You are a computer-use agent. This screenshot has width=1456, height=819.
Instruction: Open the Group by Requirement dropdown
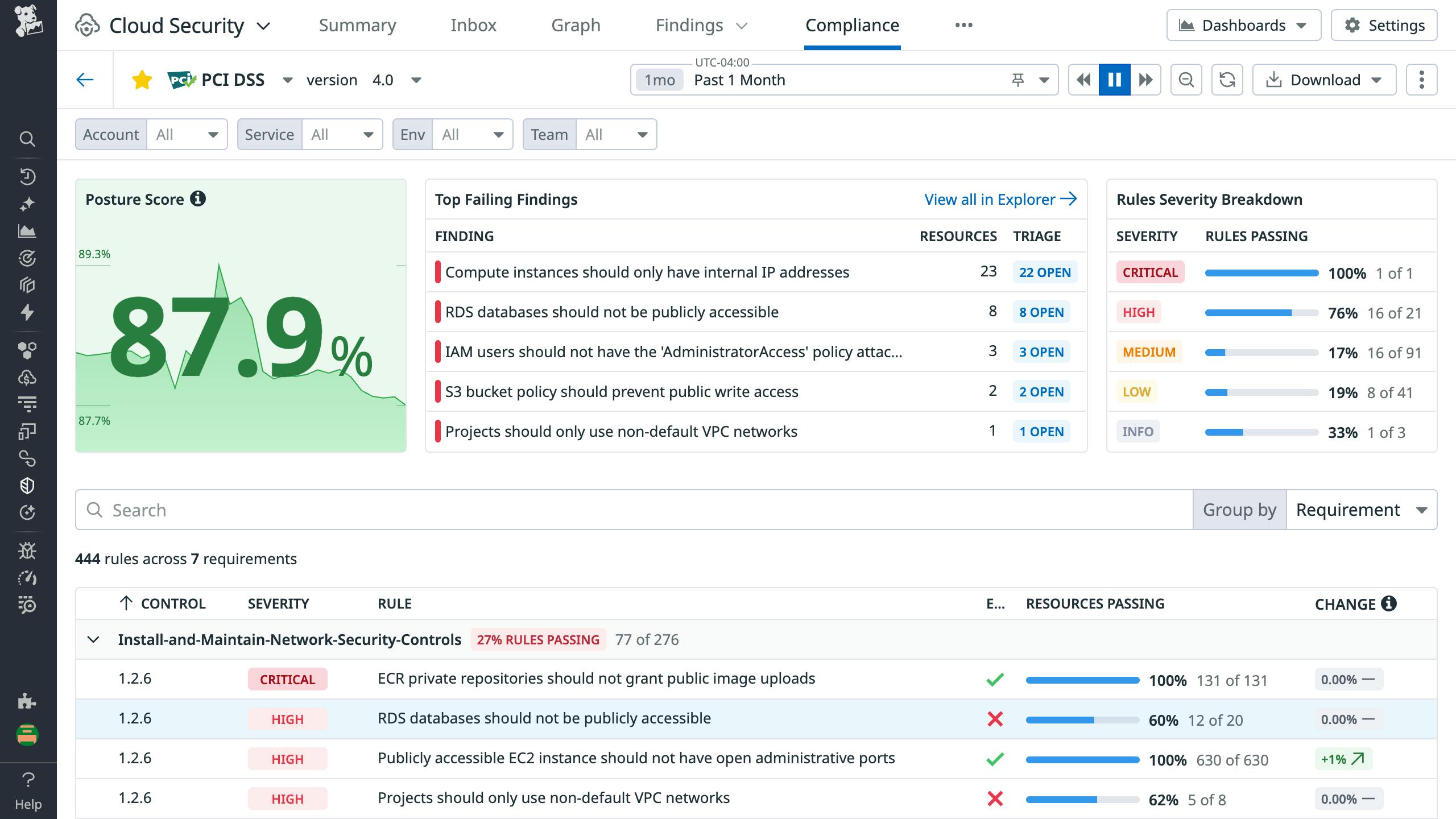coord(1360,510)
